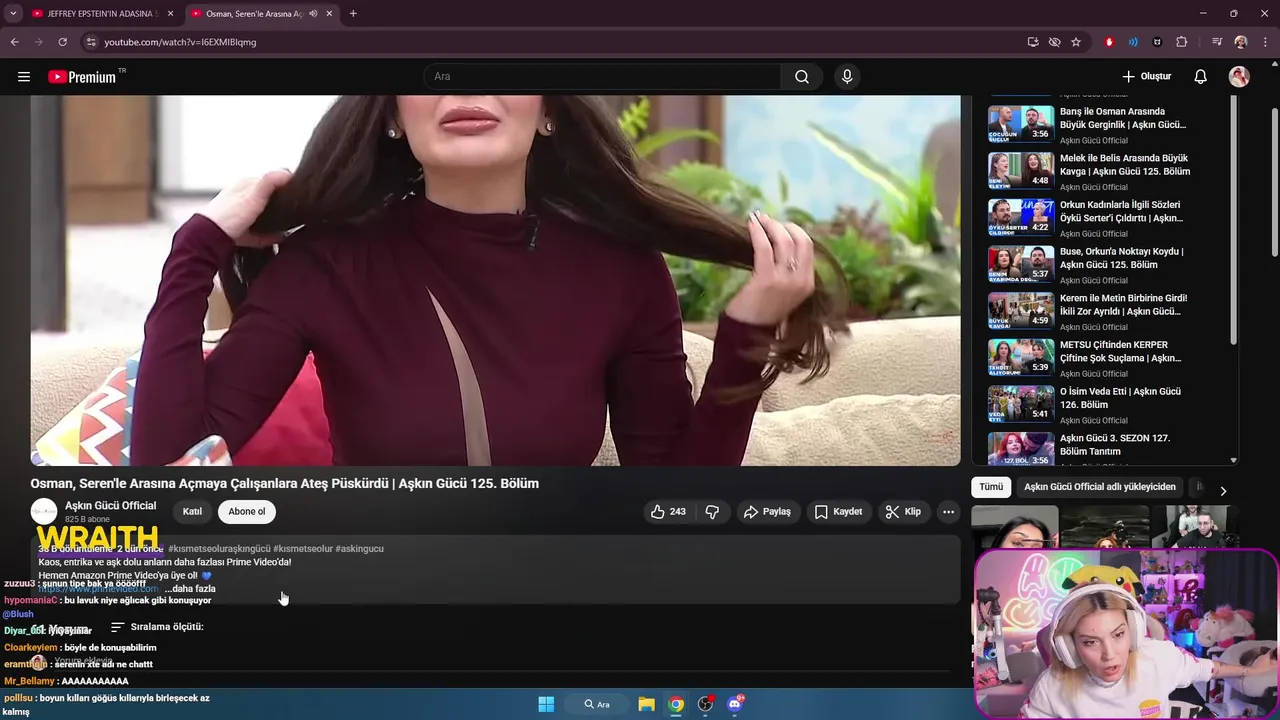Switch to JEFFREY EPSTEIN'IN ADASINA tab
The image size is (1280, 720).
coord(100,14)
